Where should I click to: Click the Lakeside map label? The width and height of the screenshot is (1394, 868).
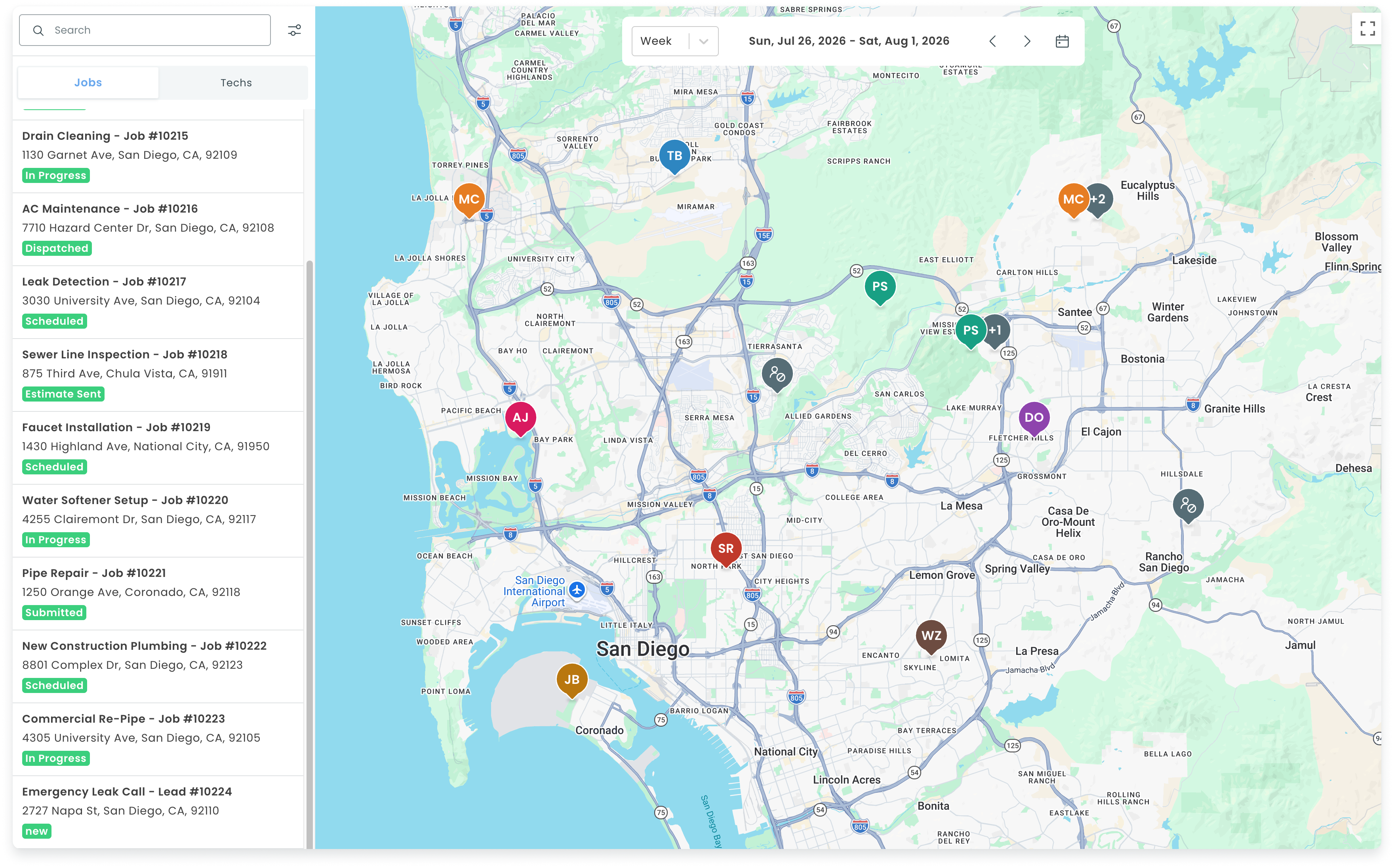pos(1194,261)
